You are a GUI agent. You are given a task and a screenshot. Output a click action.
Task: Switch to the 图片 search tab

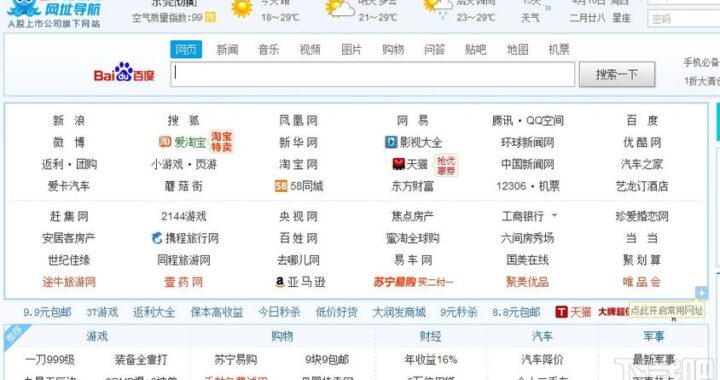click(351, 50)
